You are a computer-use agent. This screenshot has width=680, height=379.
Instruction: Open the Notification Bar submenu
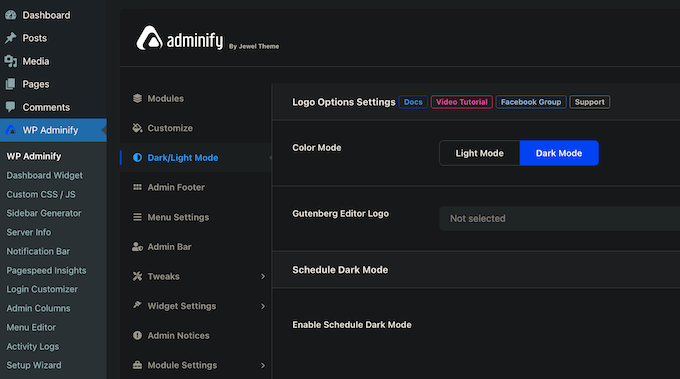click(38, 251)
